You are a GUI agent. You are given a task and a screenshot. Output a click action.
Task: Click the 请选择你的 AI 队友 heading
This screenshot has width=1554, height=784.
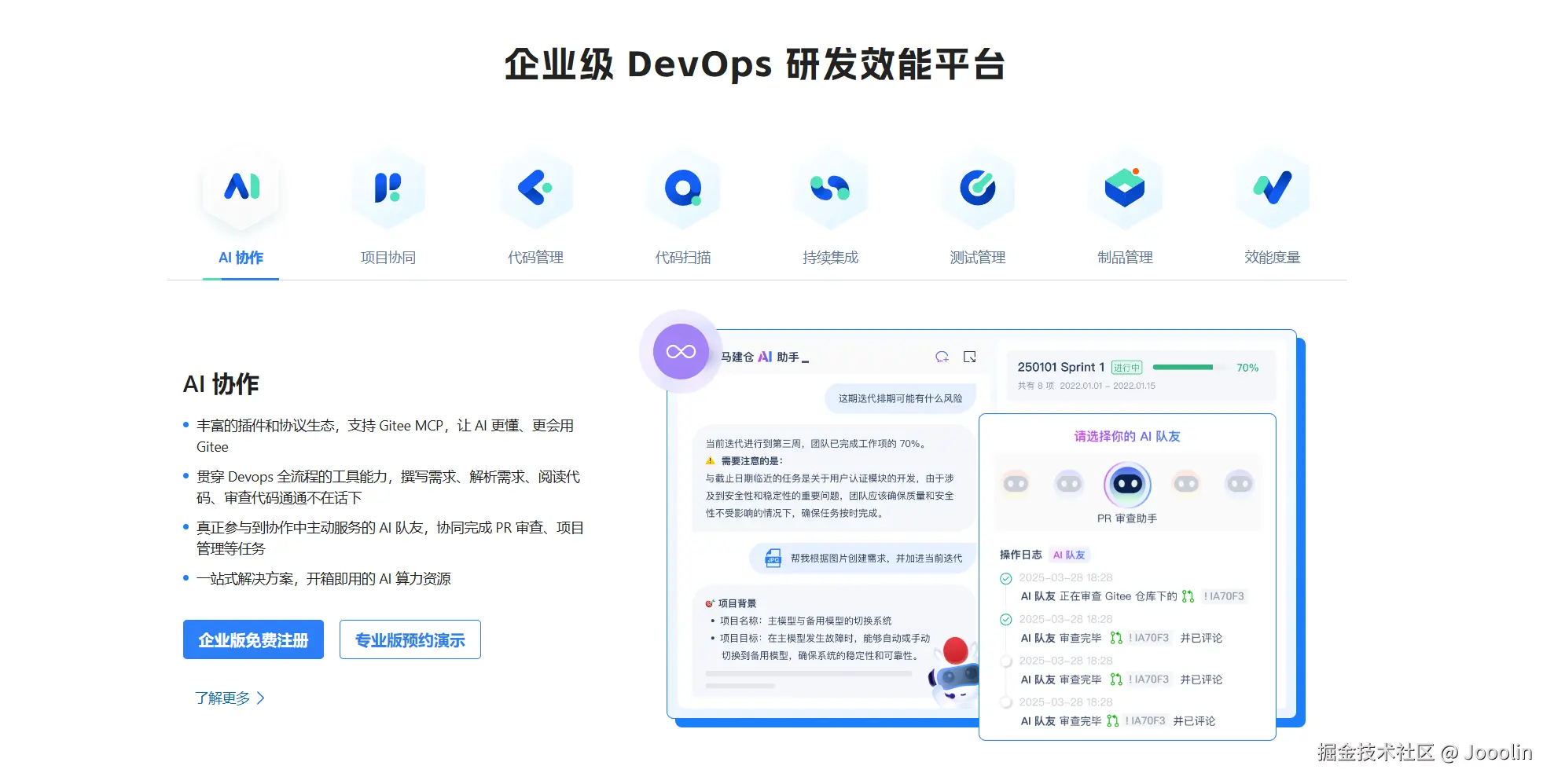coord(1127,436)
